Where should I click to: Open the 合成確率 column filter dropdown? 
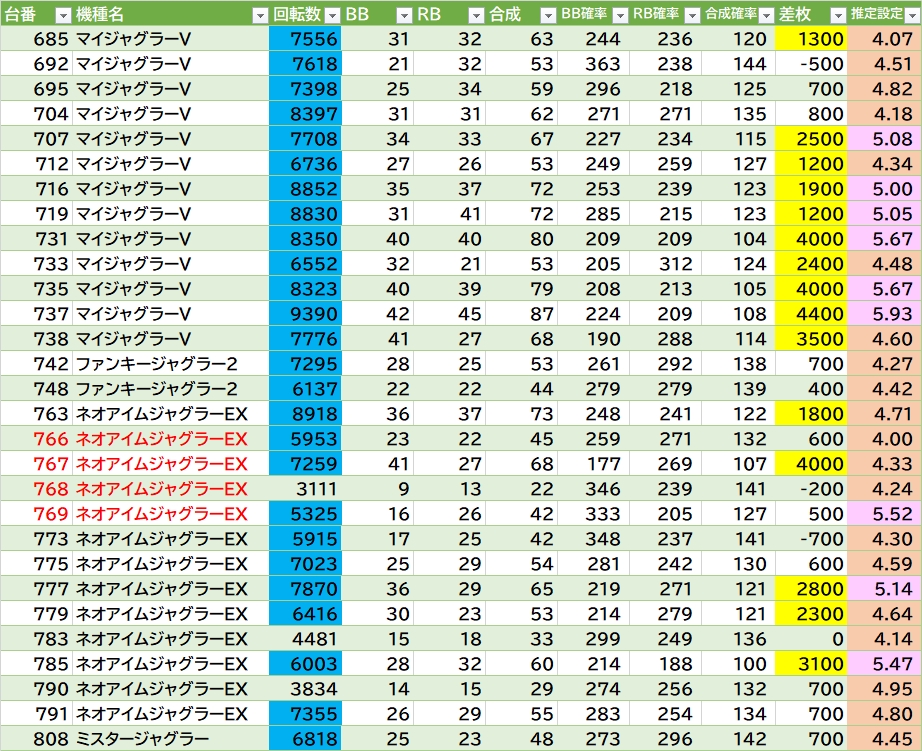click(766, 16)
